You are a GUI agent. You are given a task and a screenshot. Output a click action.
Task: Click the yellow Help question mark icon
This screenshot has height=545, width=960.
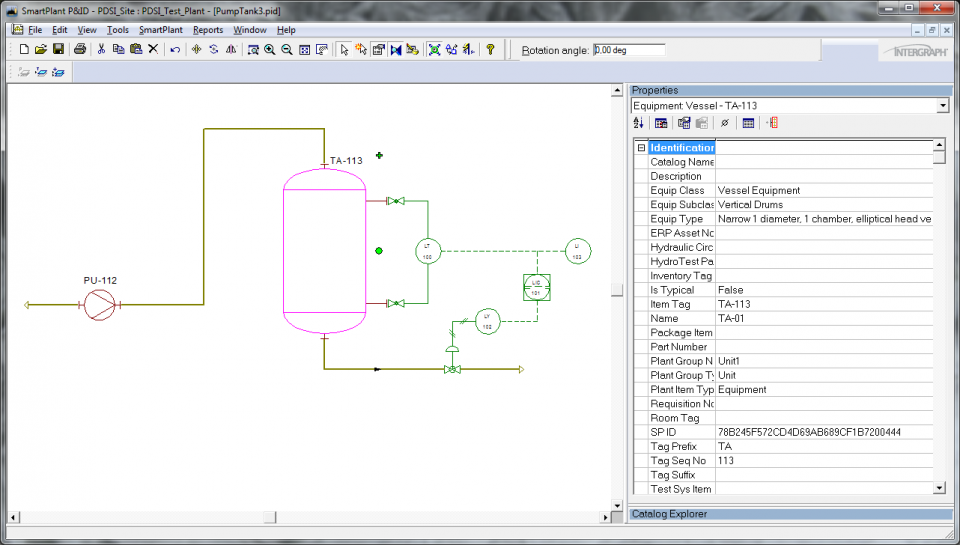pos(490,49)
